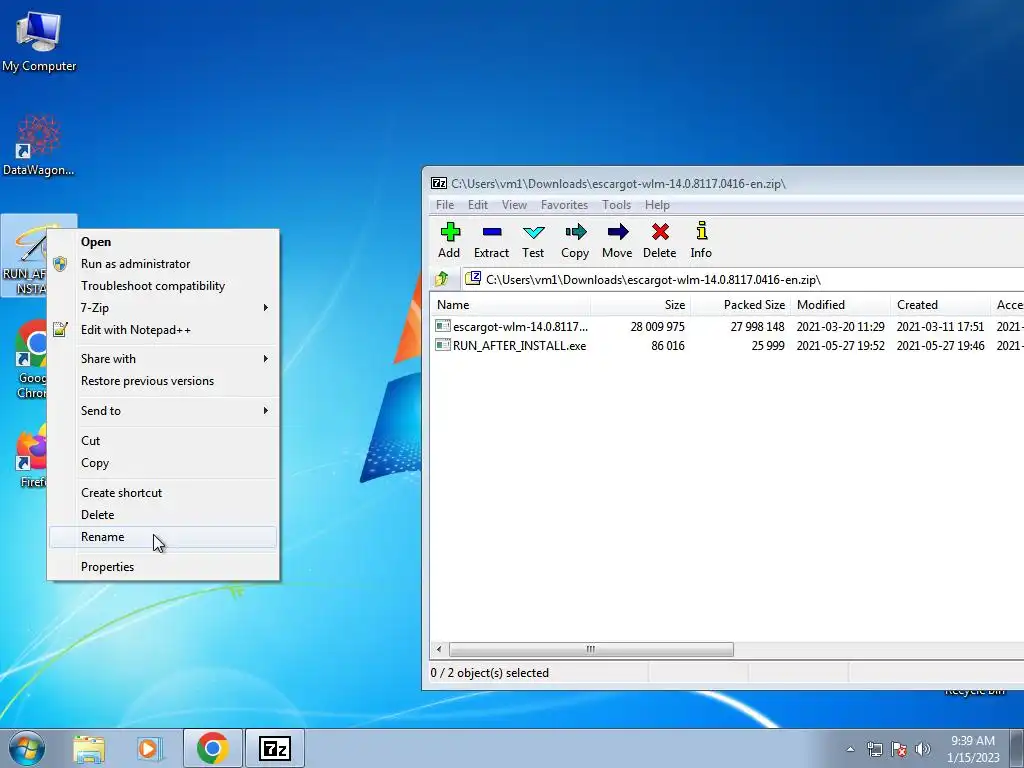Click the 2021-03-11 17:51 created date
The image size is (1024, 768).
(x=940, y=327)
